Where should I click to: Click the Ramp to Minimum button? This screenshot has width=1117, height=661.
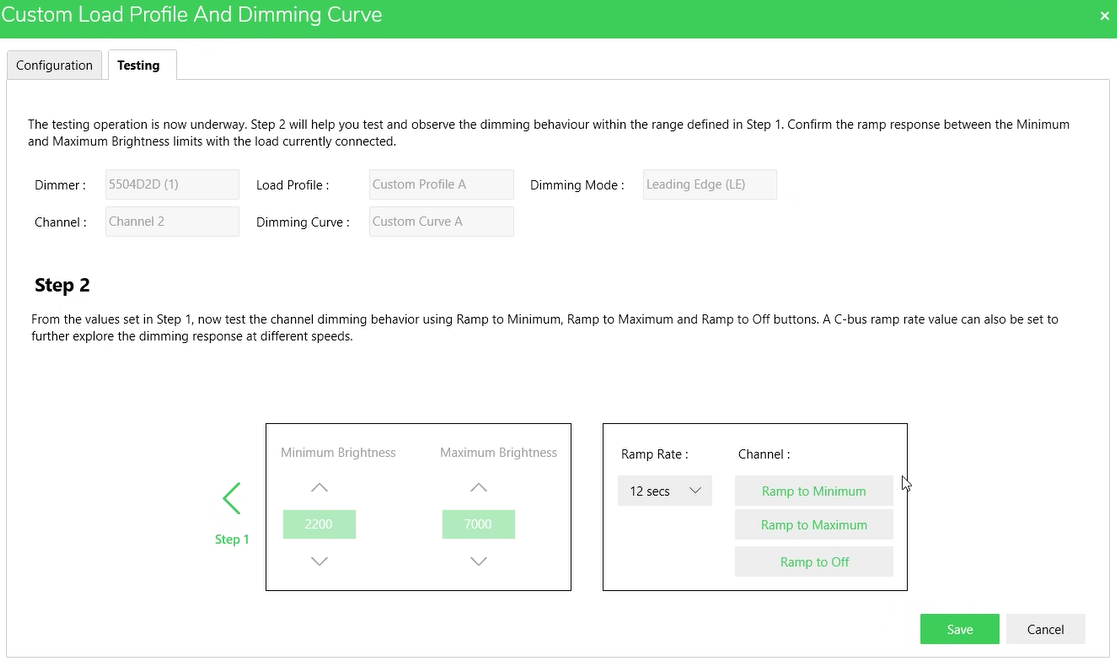814,491
